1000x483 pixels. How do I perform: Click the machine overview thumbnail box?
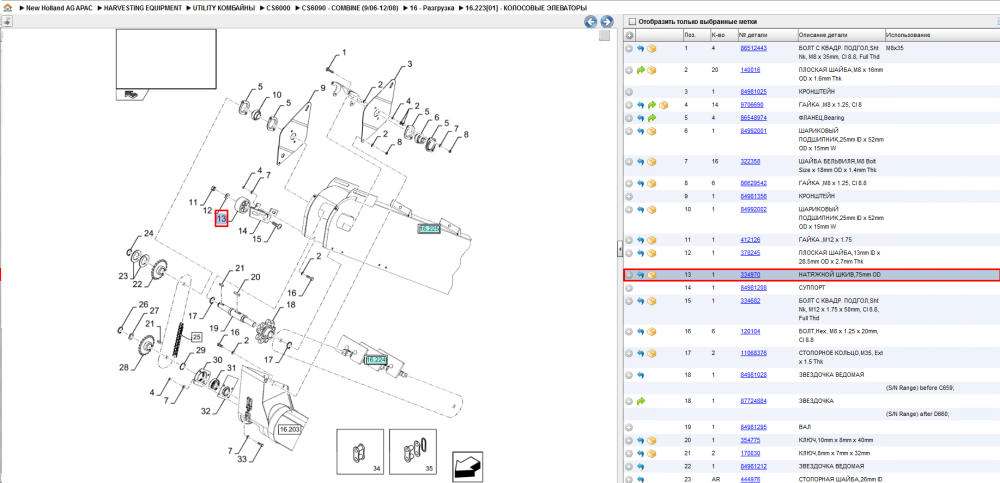(x=166, y=58)
